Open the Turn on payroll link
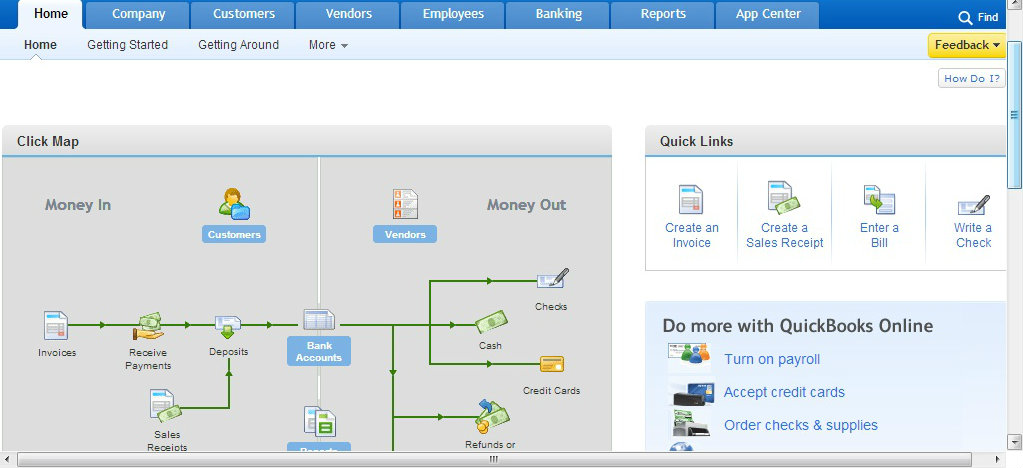 [772, 359]
